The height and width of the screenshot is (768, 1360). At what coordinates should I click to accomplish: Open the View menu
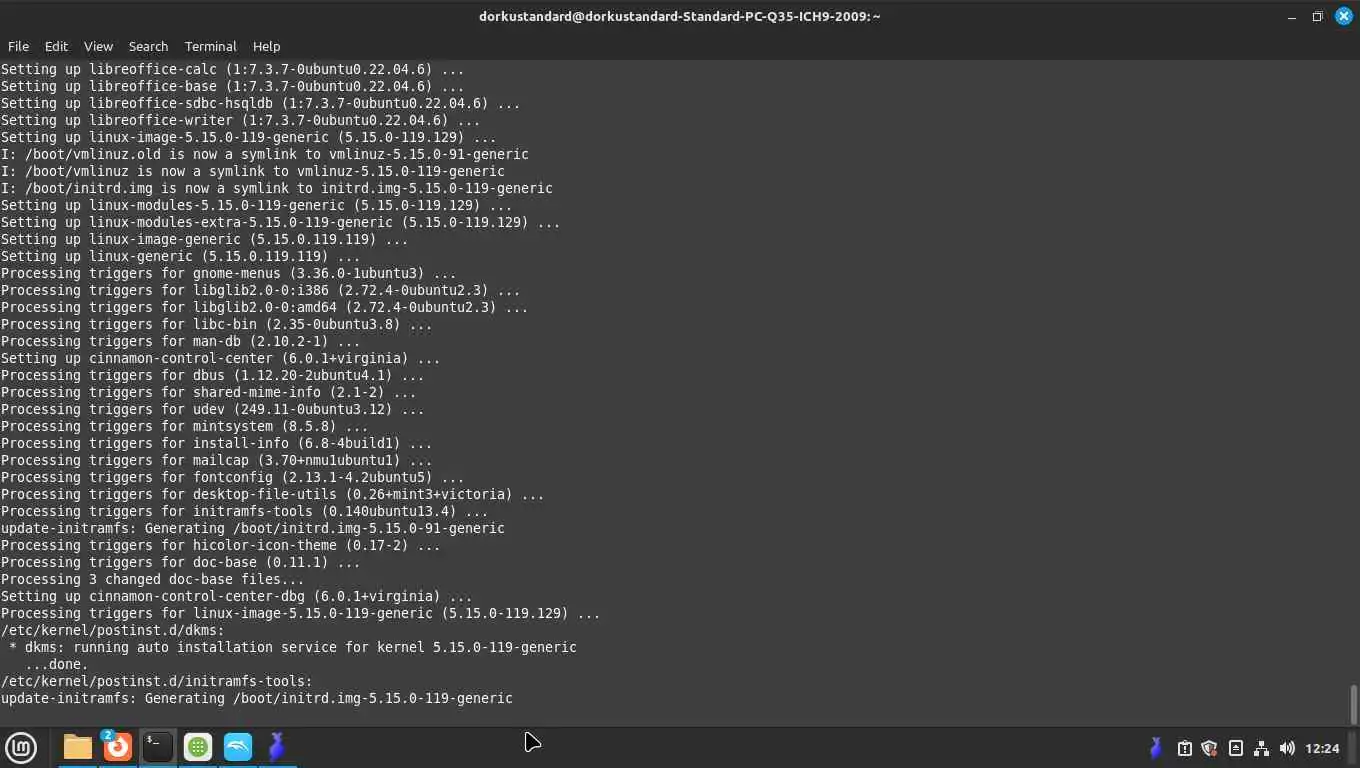click(x=98, y=46)
